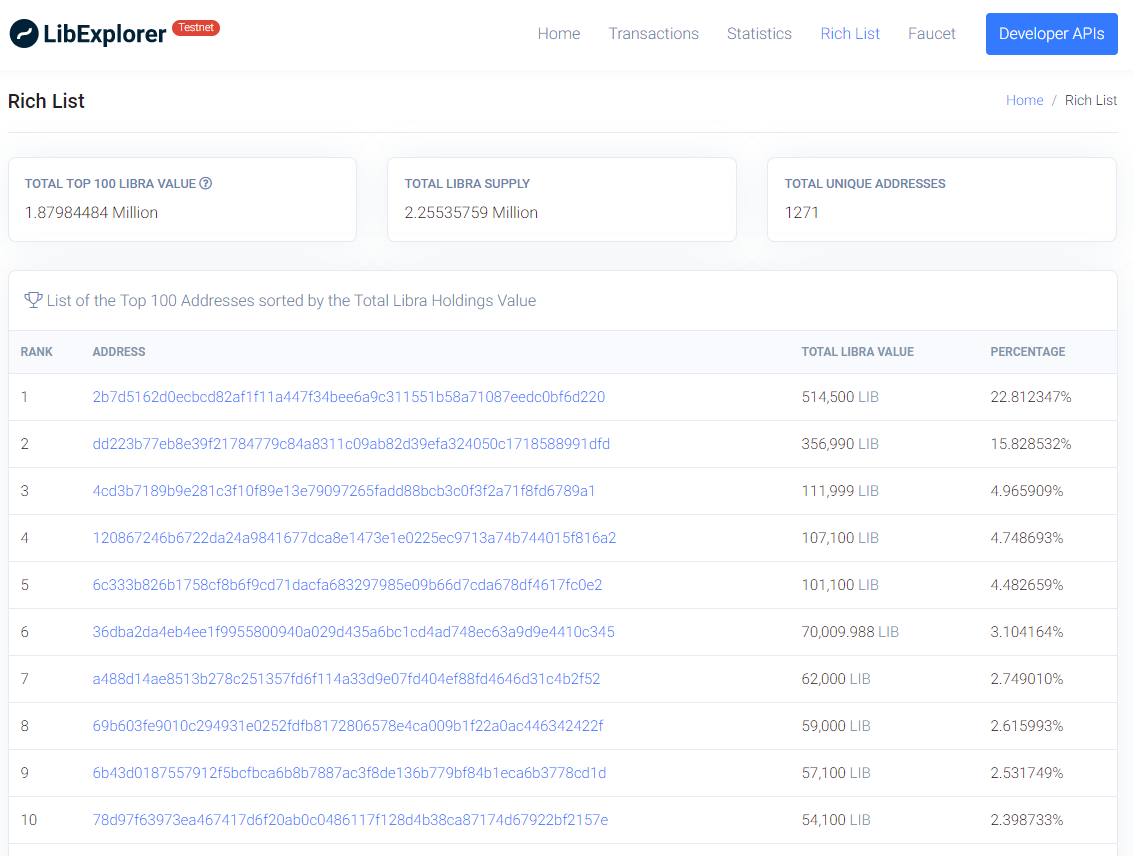Screen dimensions: 1134x856
Task: Select Rich List in the navigation
Action: coord(849,33)
